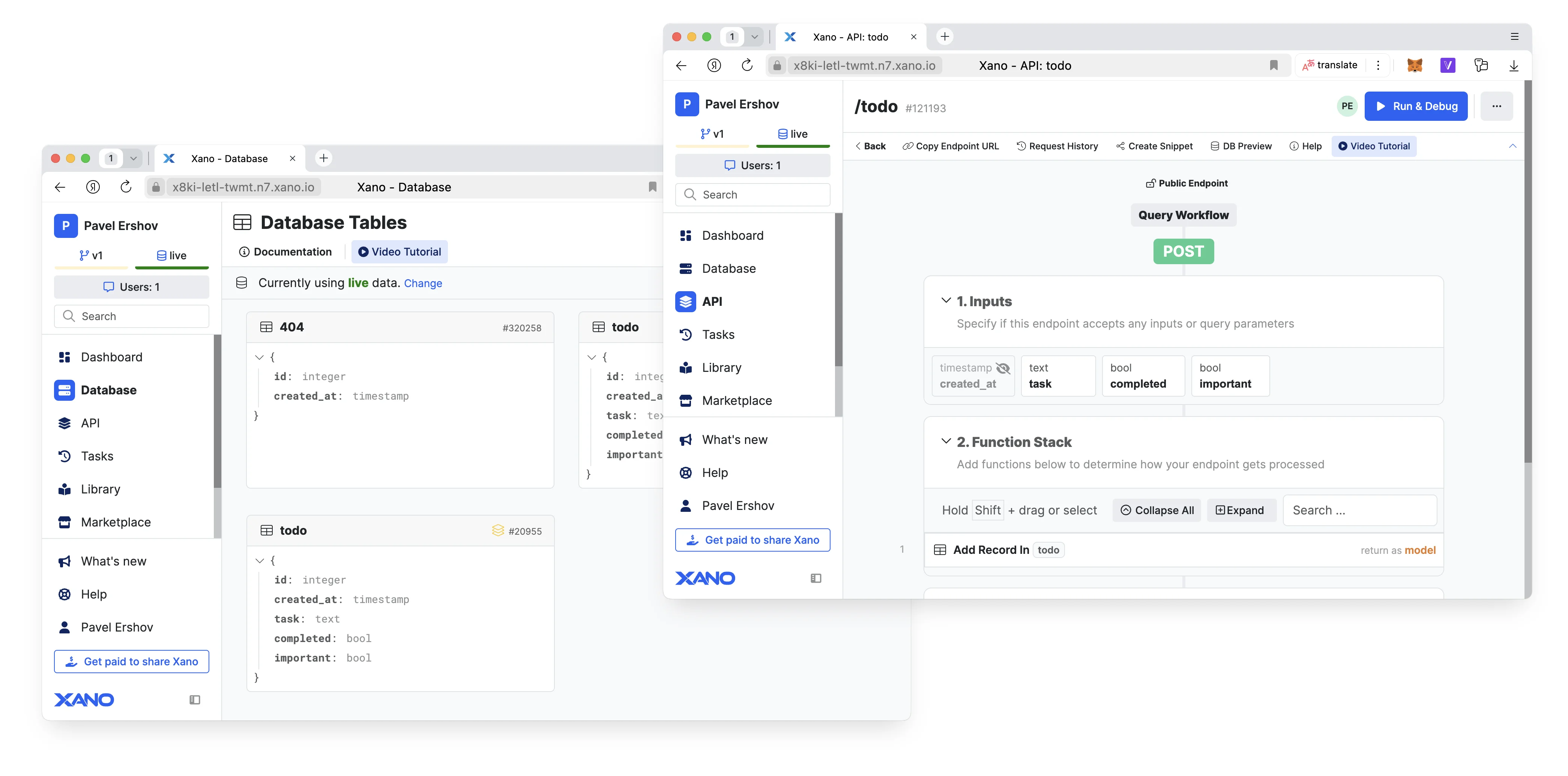The width and height of the screenshot is (1568, 776).
Task: Click Get paid to share Xano in Database window
Action: click(x=131, y=662)
